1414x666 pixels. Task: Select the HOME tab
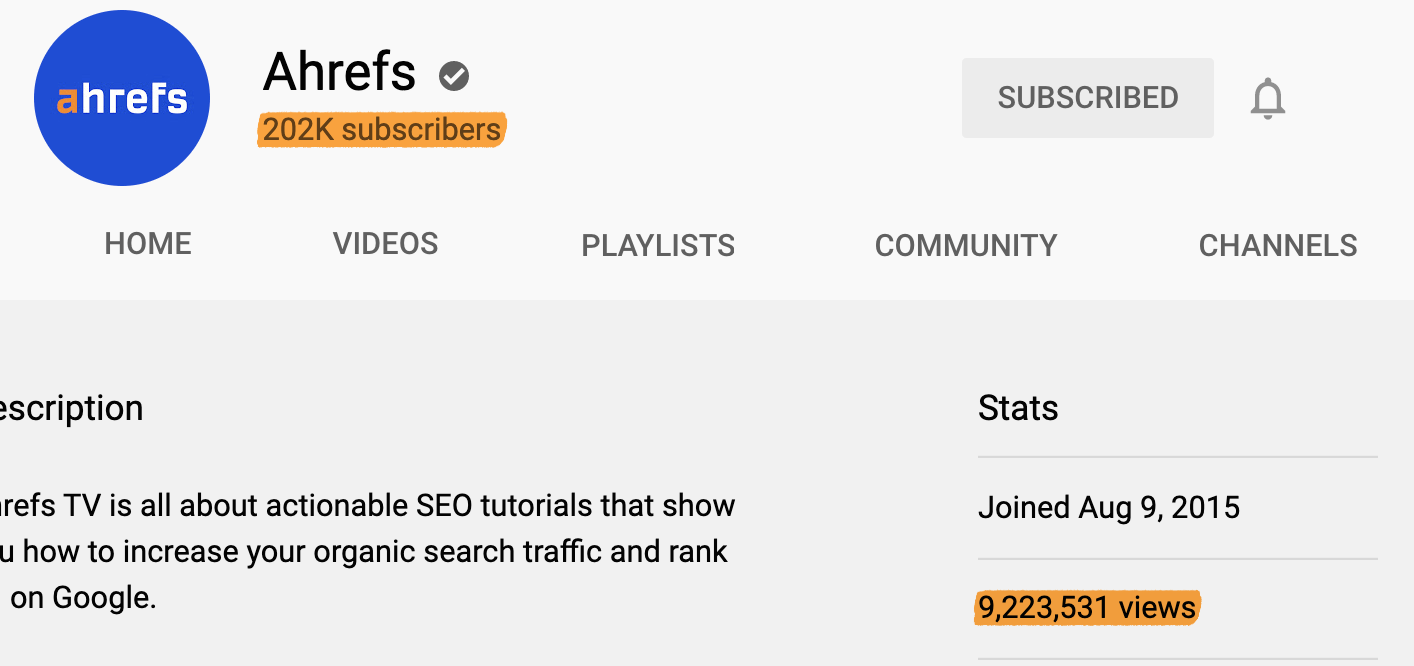pyautogui.click(x=147, y=243)
